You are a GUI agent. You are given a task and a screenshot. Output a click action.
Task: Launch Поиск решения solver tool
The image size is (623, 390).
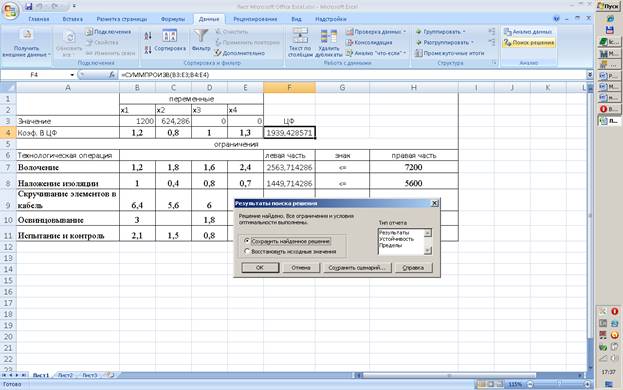(x=529, y=42)
